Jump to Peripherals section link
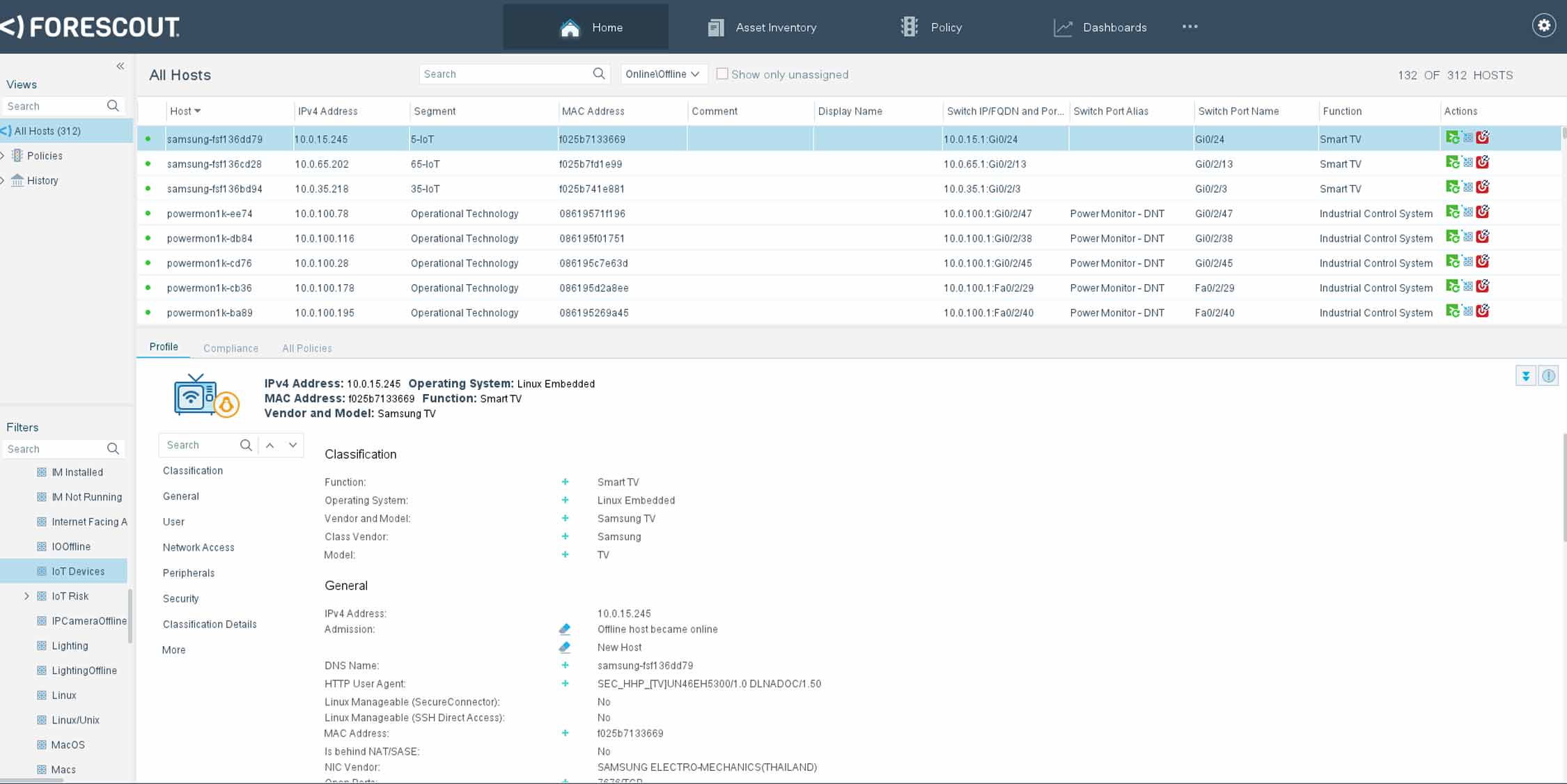1567x784 pixels. (x=189, y=573)
